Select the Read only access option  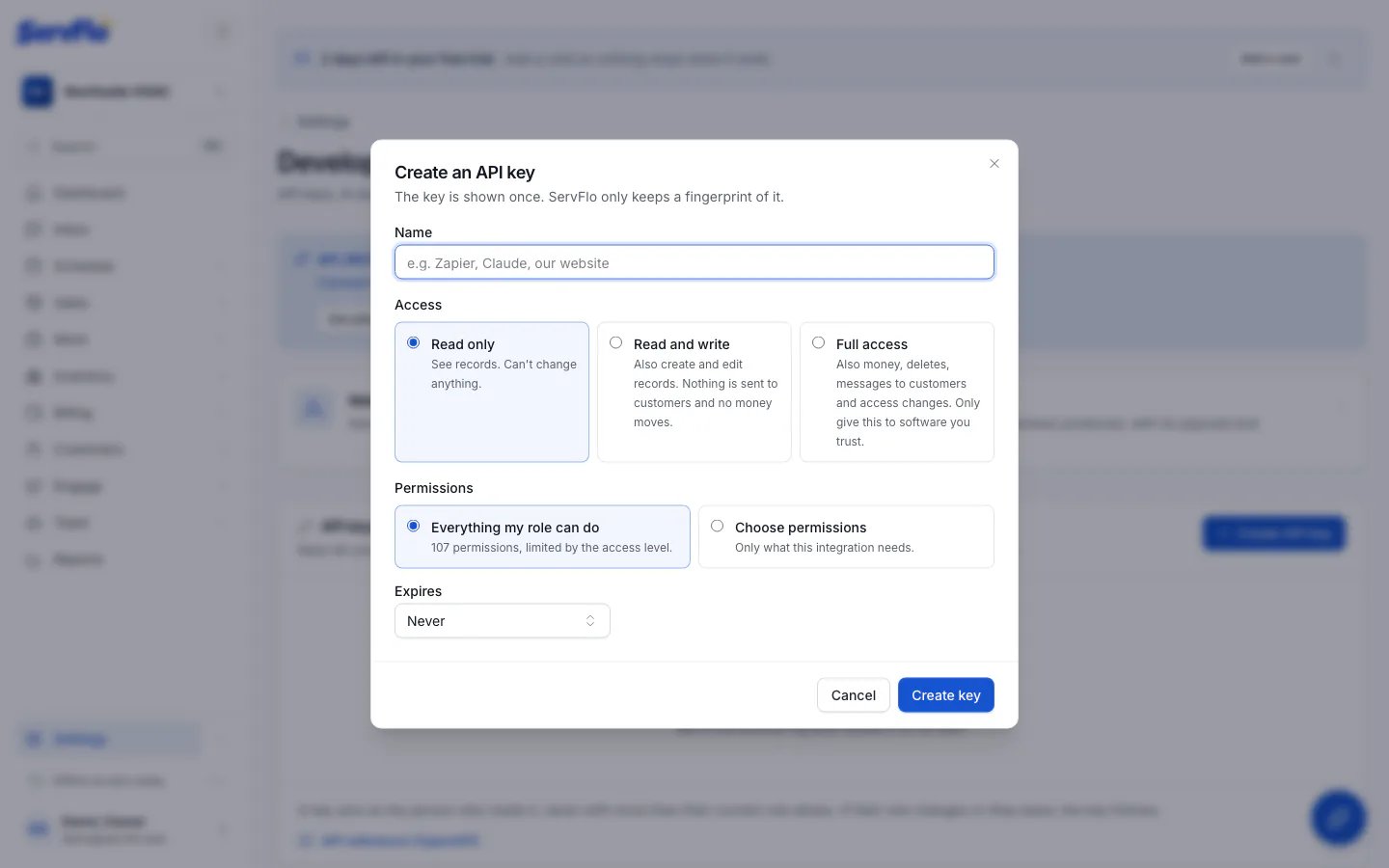click(492, 392)
